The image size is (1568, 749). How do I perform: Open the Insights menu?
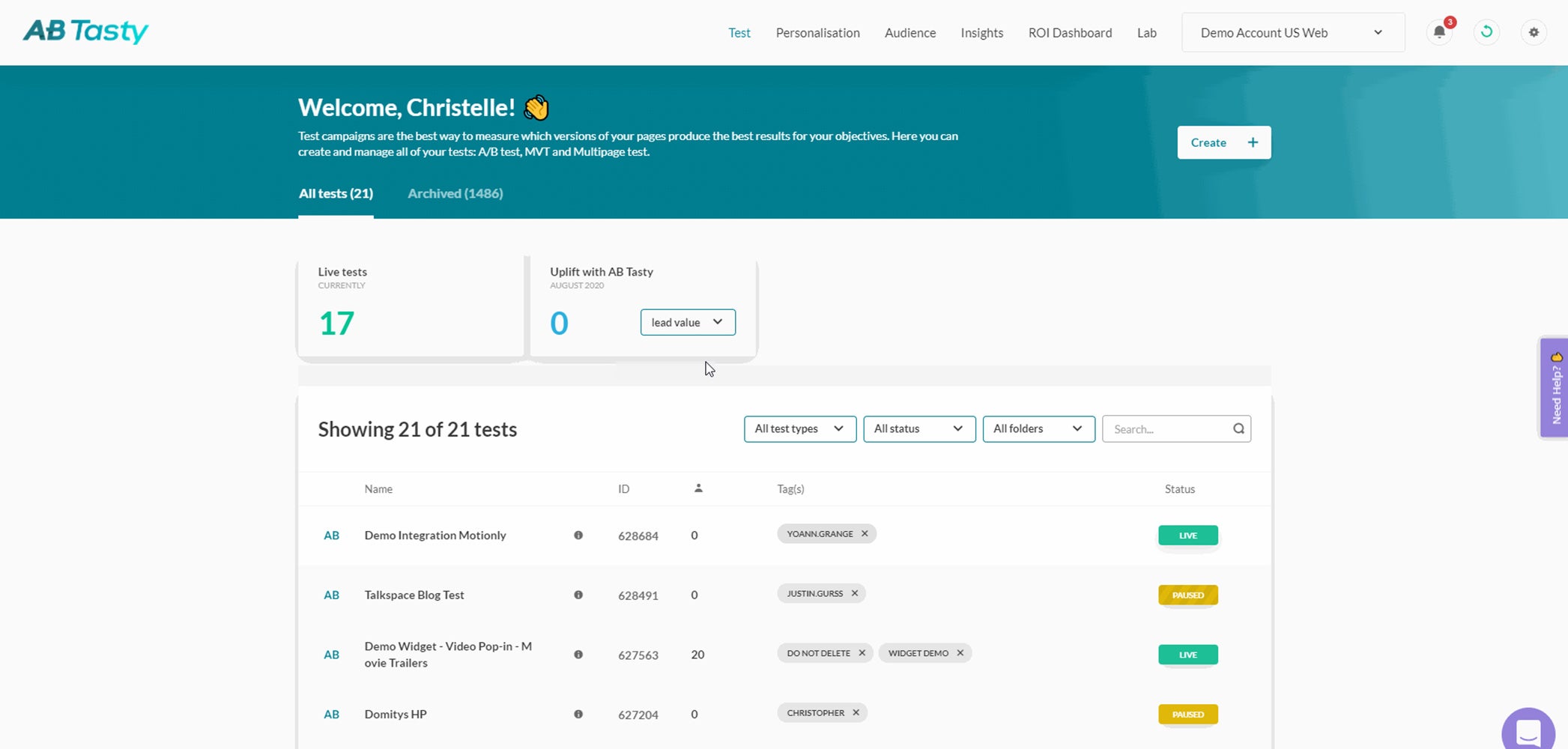[982, 33]
